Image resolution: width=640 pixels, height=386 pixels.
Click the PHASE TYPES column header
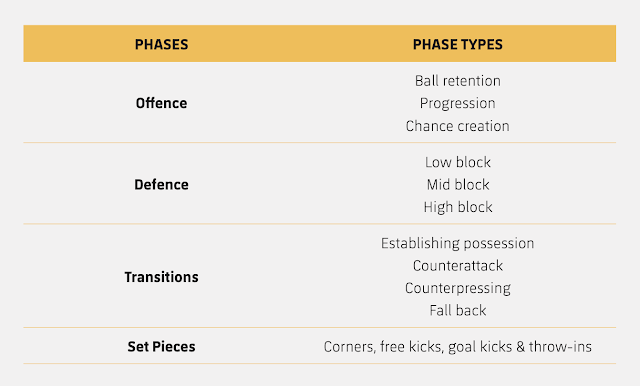point(458,44)
